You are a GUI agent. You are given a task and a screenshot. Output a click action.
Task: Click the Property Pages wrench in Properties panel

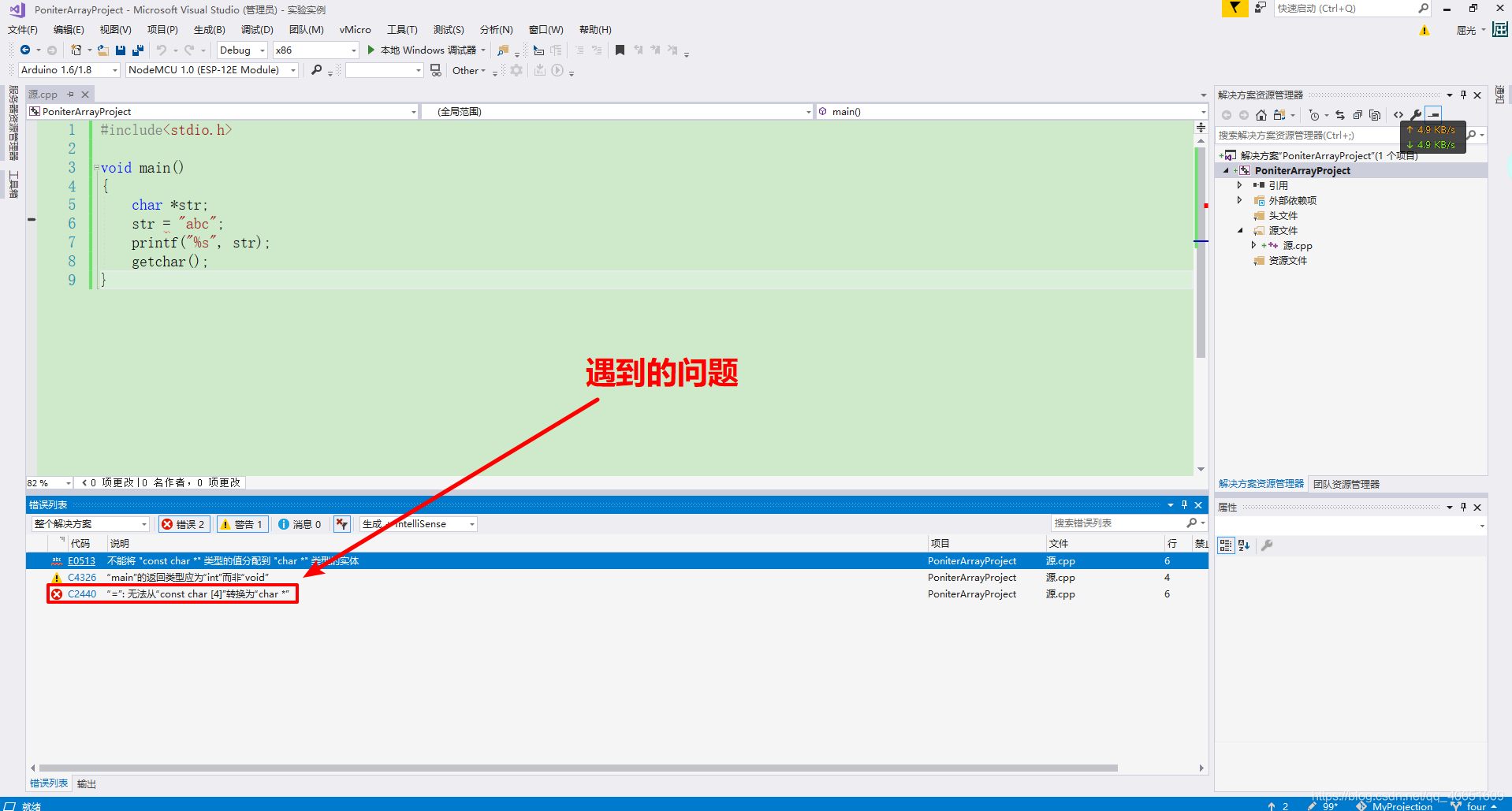pyautogui.click(x=1267, y=545)
